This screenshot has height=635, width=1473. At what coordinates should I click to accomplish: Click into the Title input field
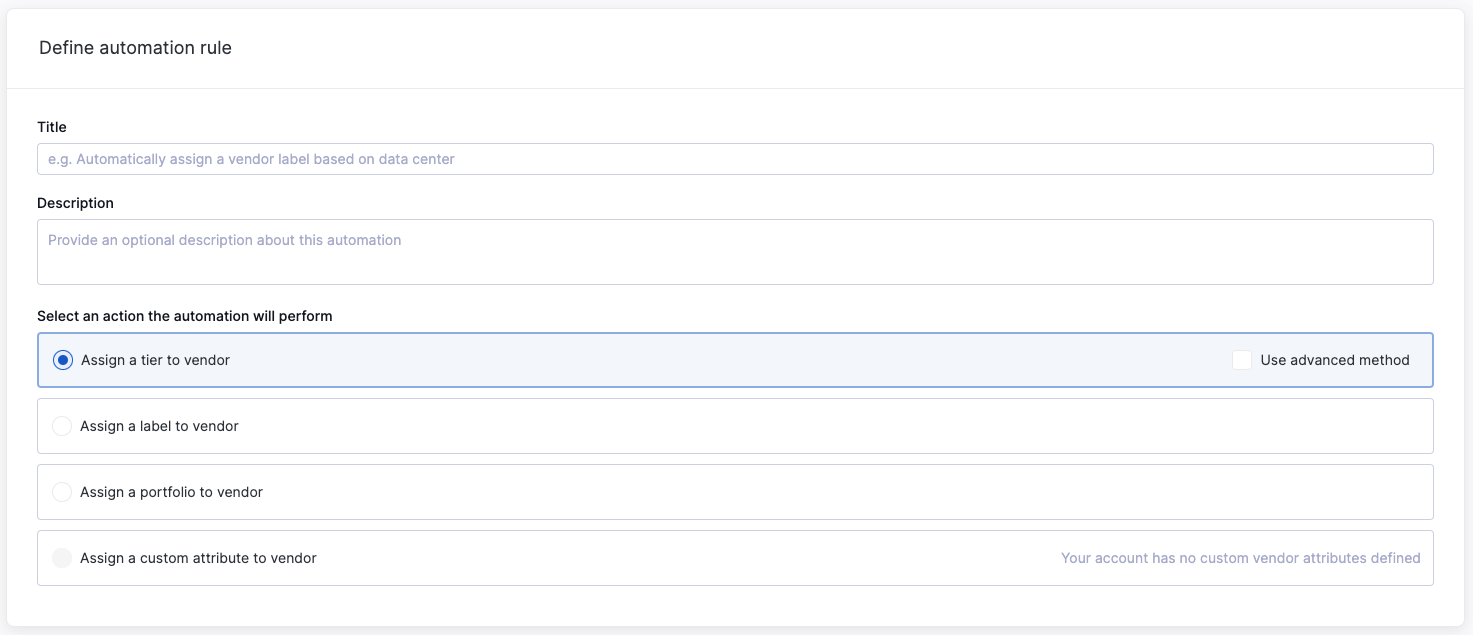tap(735, 159)
